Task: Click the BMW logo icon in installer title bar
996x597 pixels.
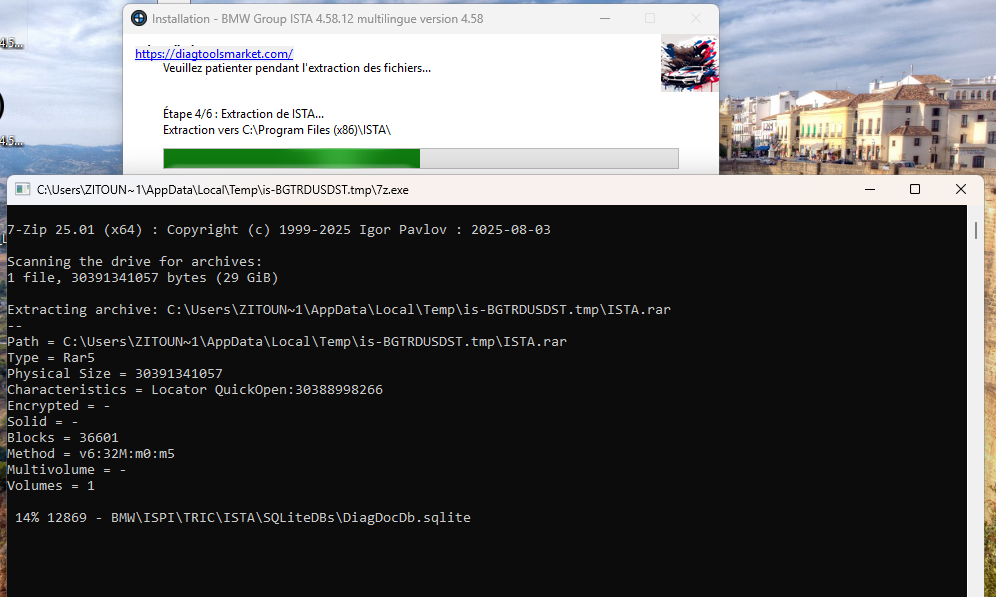Action: 139,18
